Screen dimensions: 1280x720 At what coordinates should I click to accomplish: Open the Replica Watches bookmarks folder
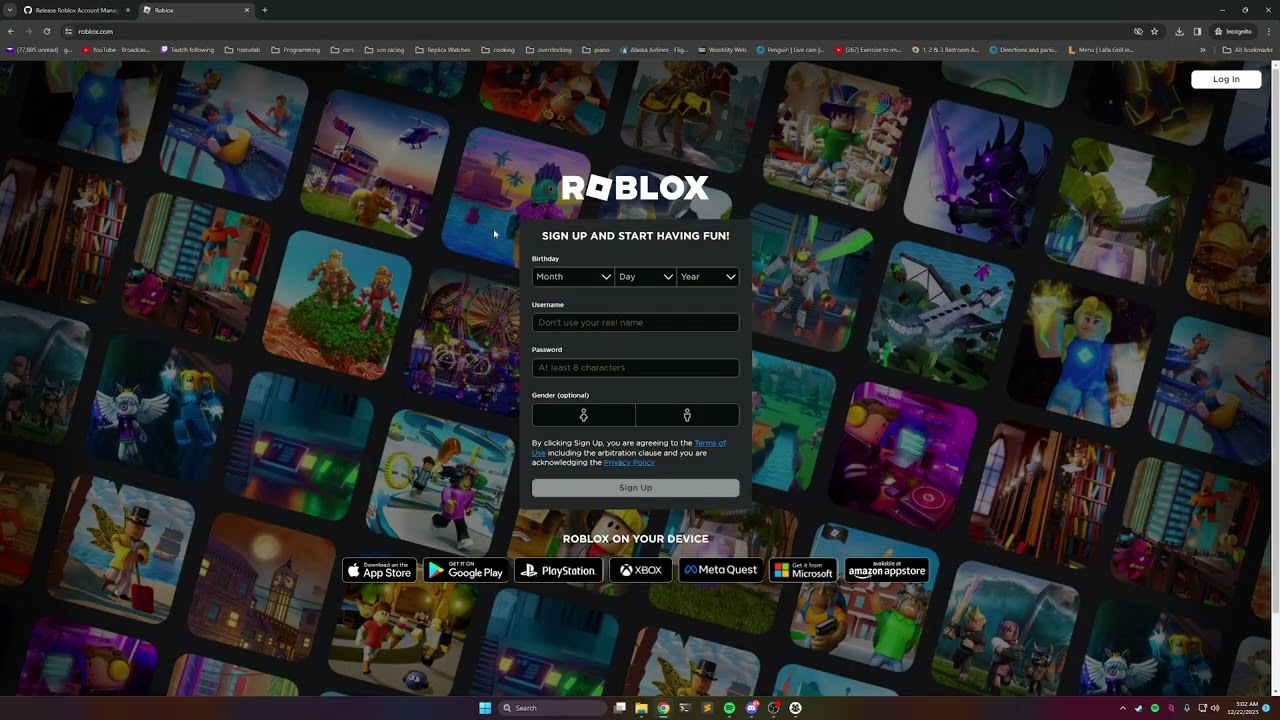click(442, 49)
